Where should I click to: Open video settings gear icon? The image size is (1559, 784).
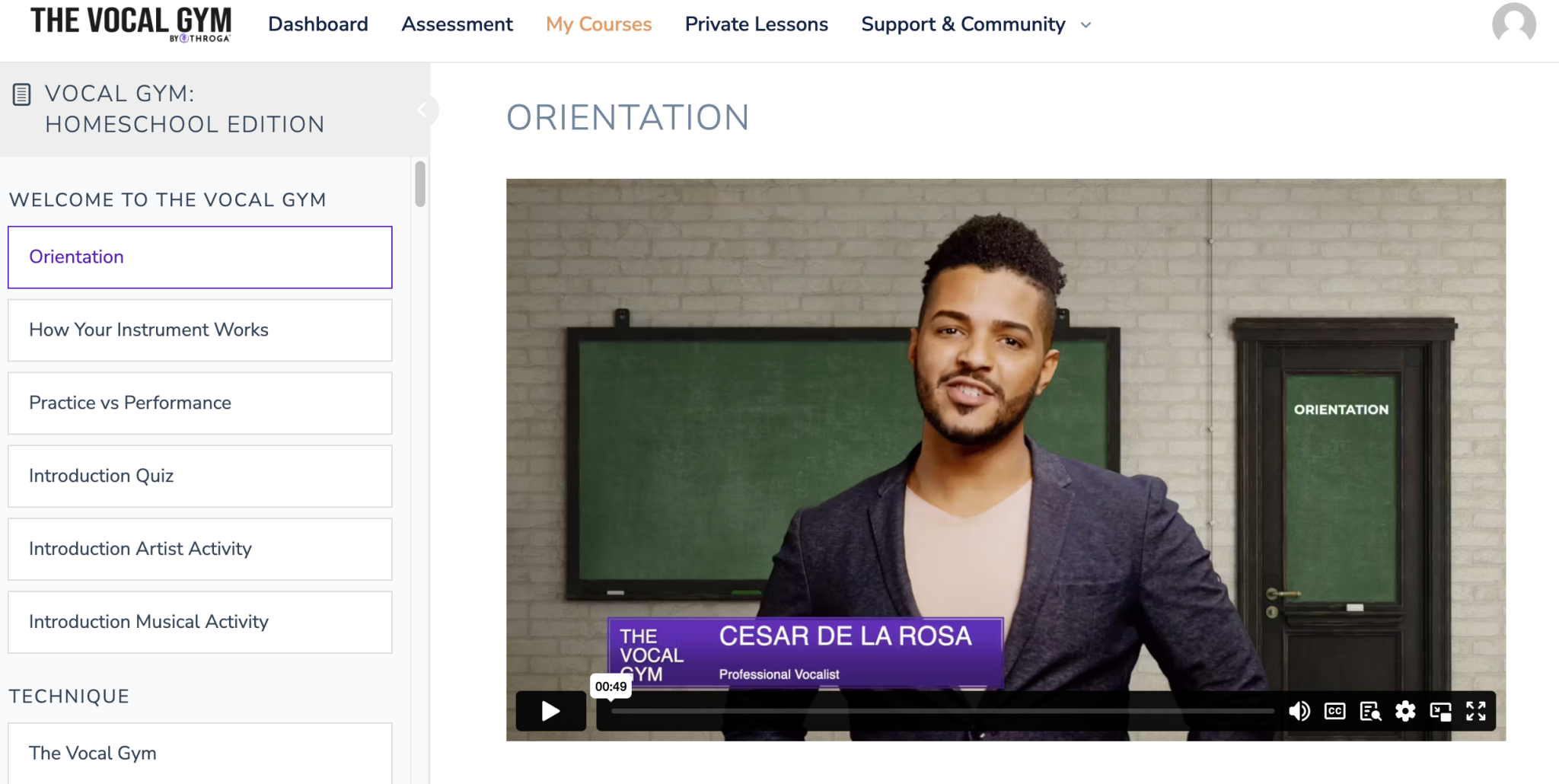click(1405, 711)
